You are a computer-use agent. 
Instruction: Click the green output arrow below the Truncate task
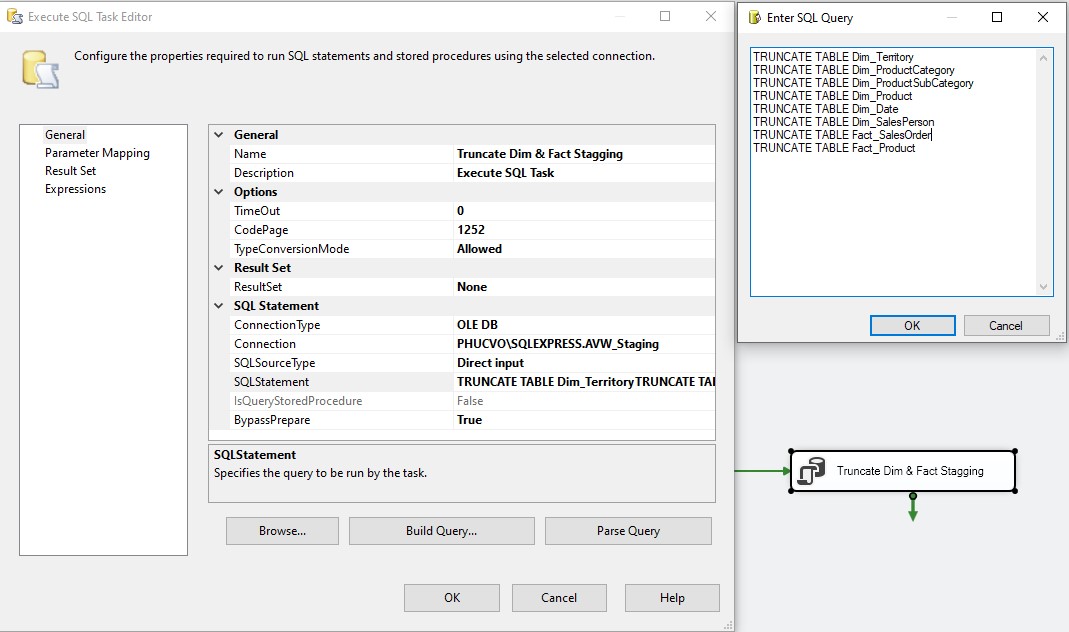tap(913, 508)
